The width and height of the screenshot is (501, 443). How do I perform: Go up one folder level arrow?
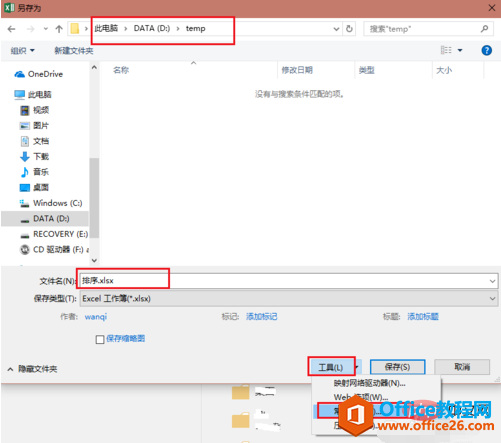(x=59, y=29)
